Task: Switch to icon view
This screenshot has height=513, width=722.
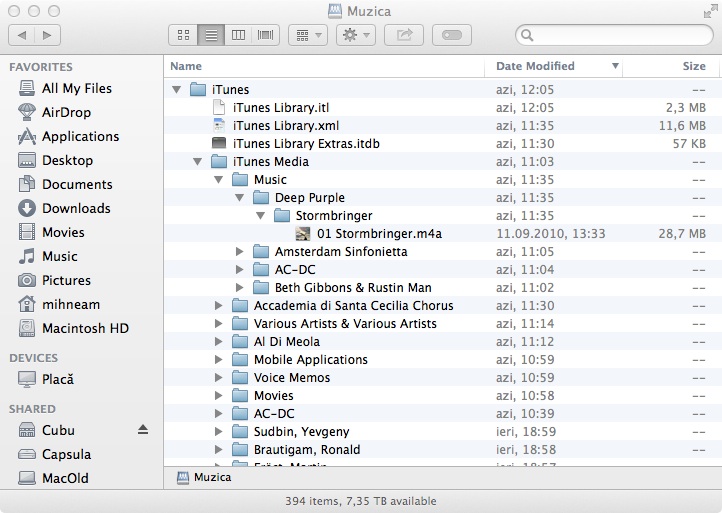Action: [x=183, y=35]
